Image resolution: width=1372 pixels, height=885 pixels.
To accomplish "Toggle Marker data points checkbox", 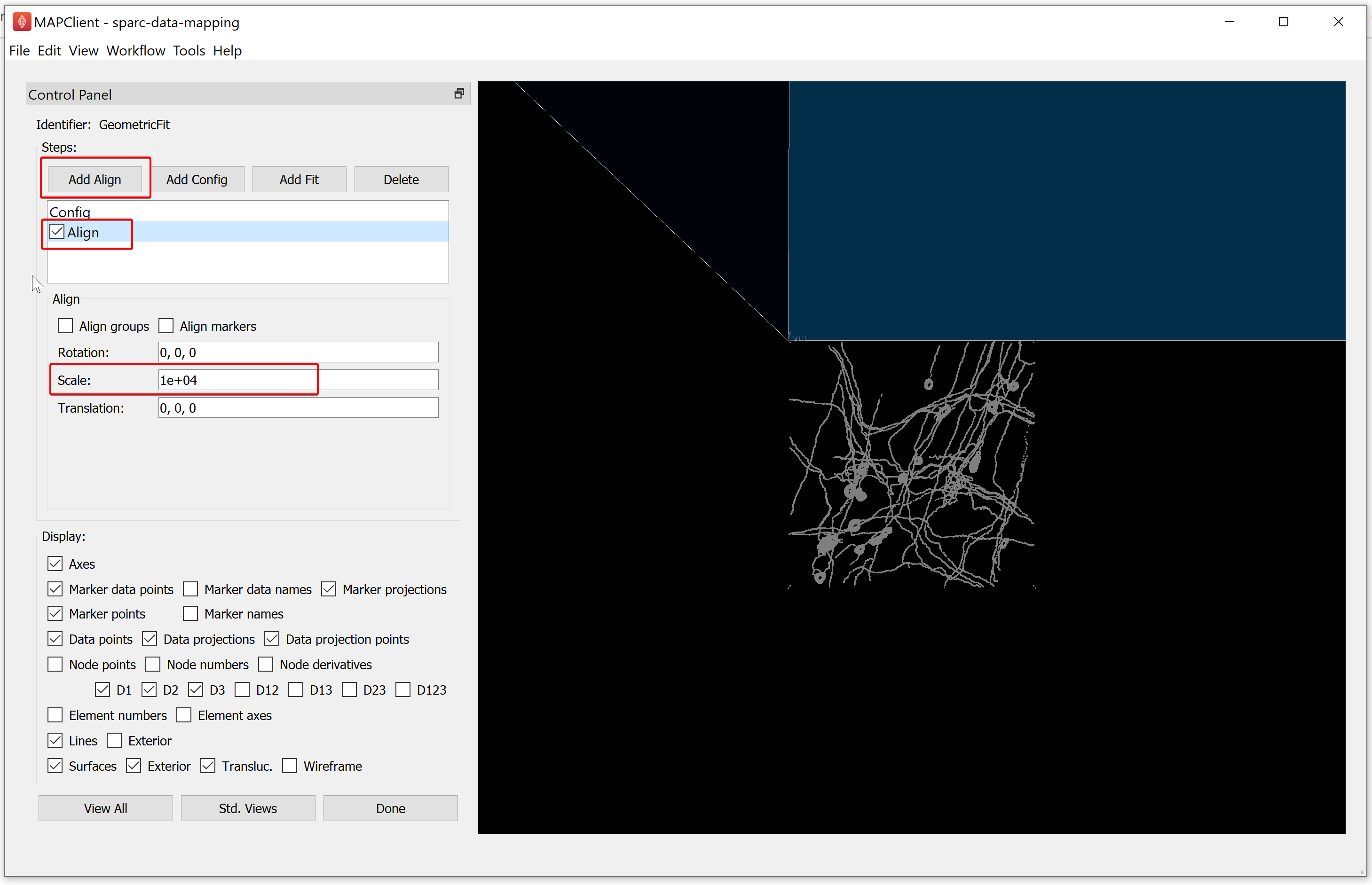I will click(x=55, y=589).
